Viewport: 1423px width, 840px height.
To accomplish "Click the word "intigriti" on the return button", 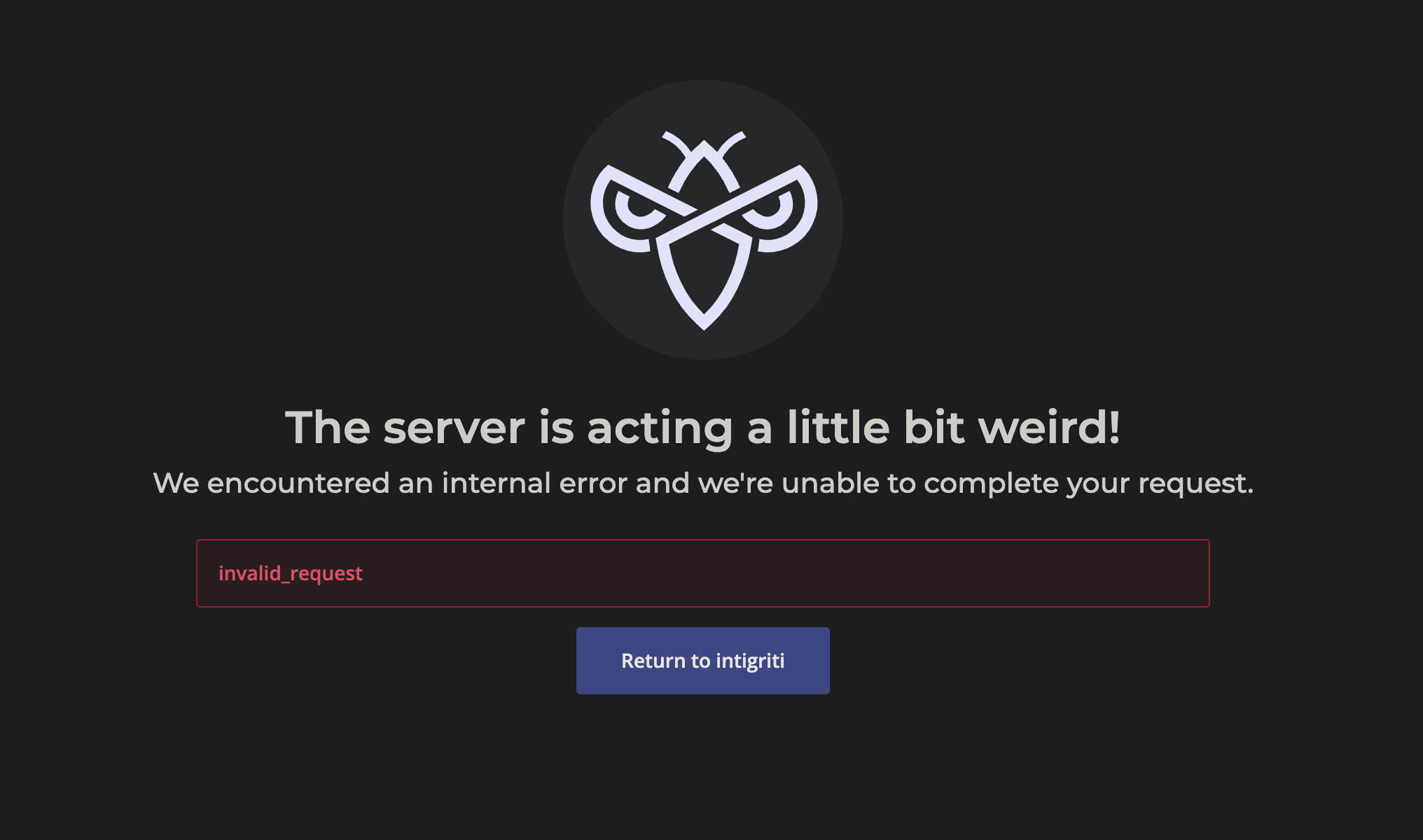I will (750, 661).
